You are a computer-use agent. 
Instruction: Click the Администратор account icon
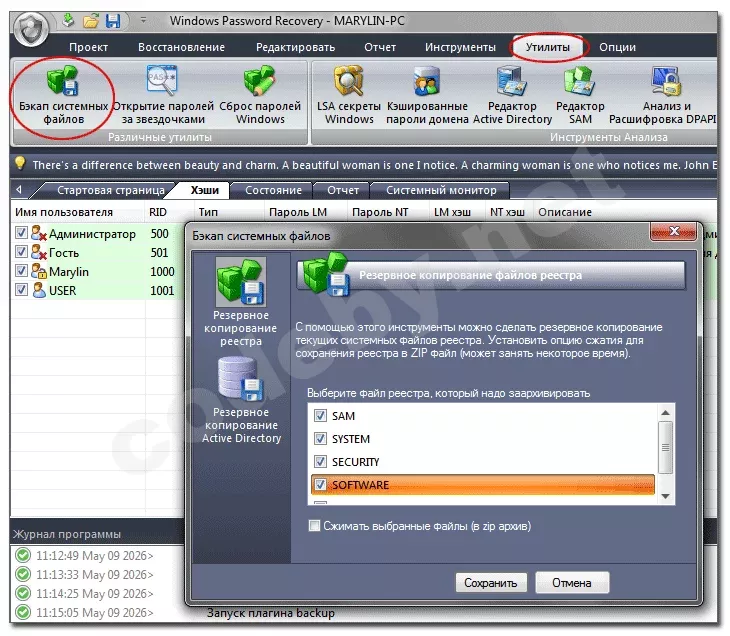39,233
